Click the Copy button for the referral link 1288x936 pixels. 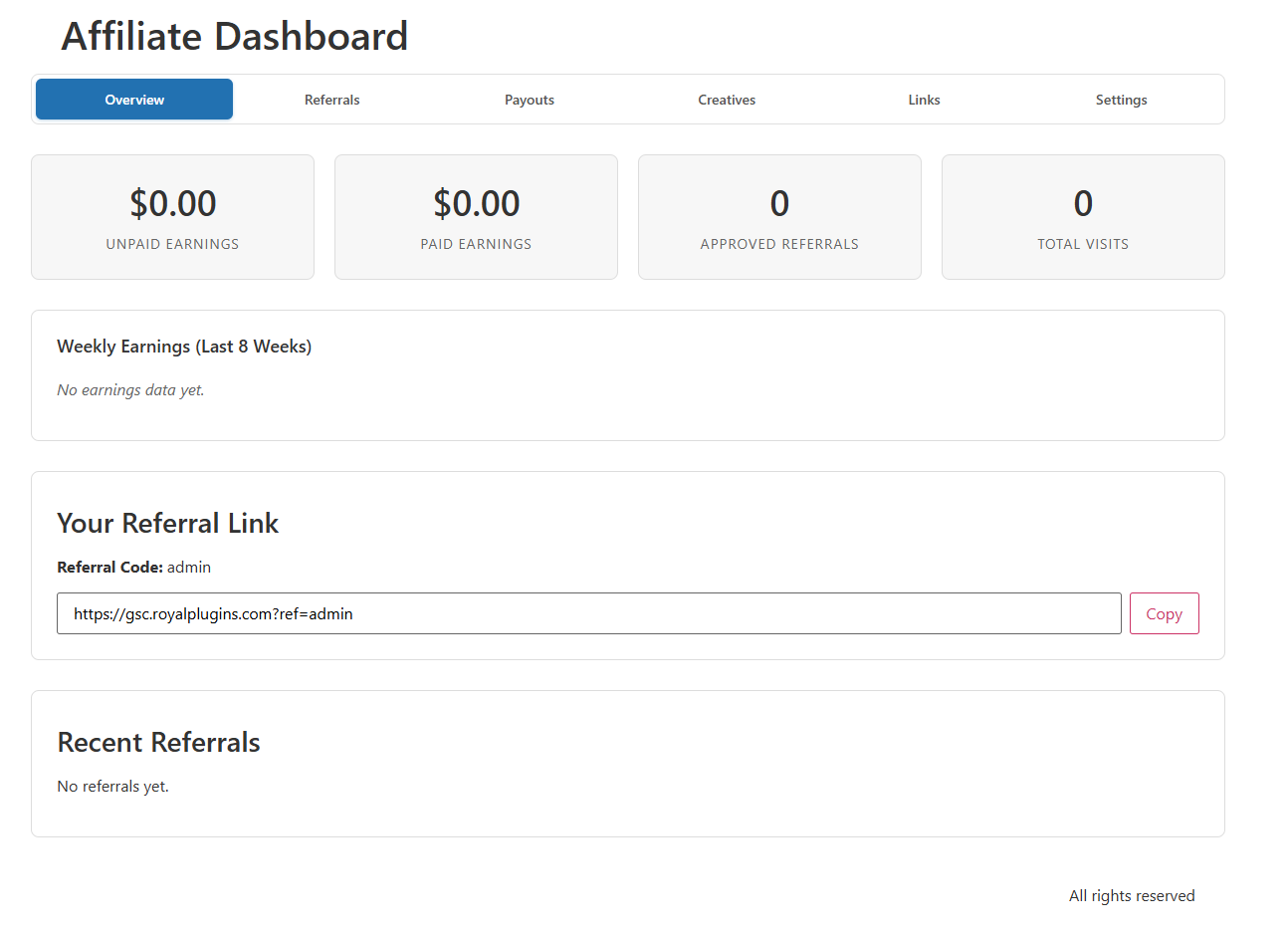(x=1164, y=613)
